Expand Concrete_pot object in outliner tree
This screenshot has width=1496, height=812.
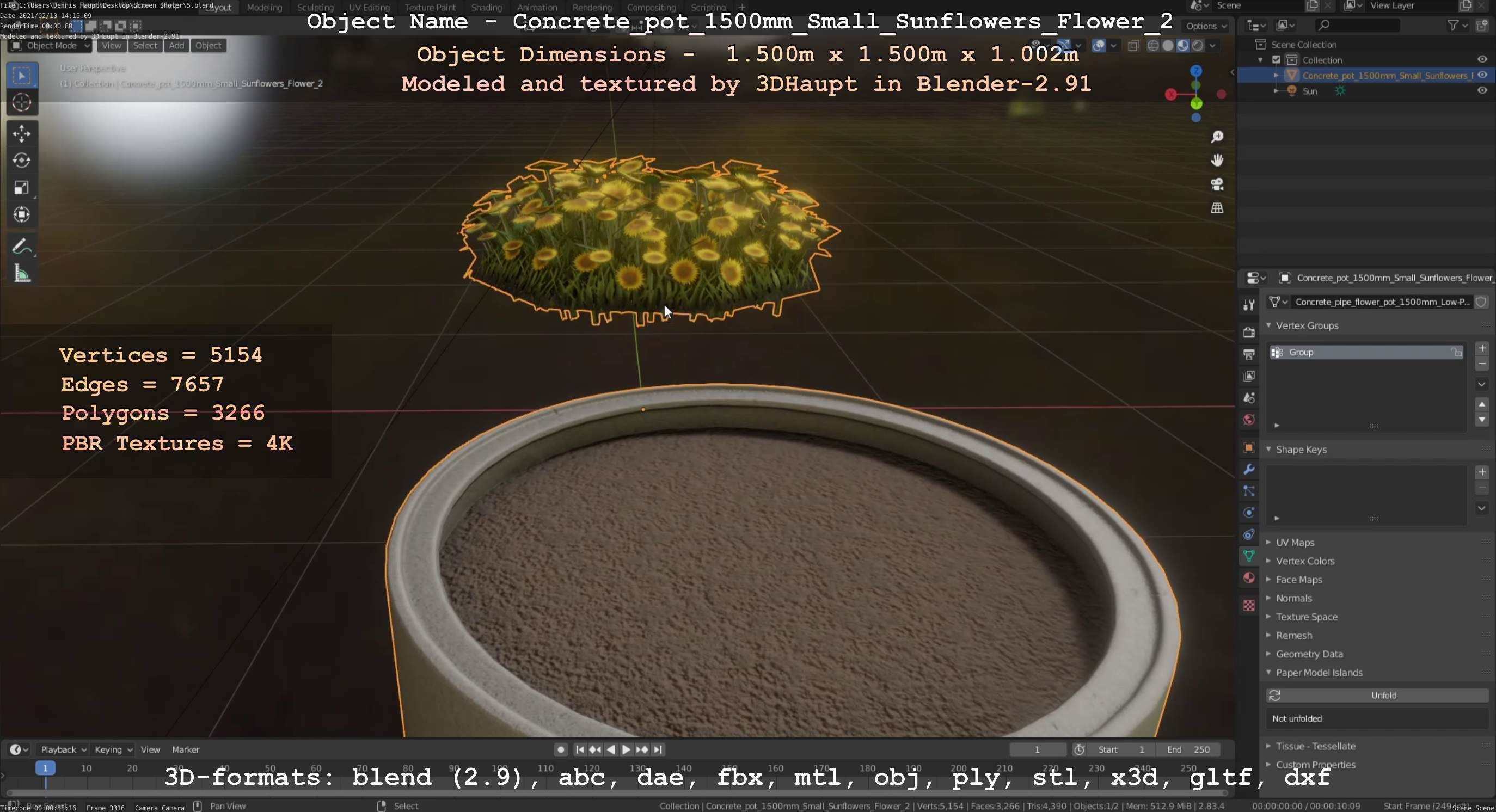point(1276,76)
